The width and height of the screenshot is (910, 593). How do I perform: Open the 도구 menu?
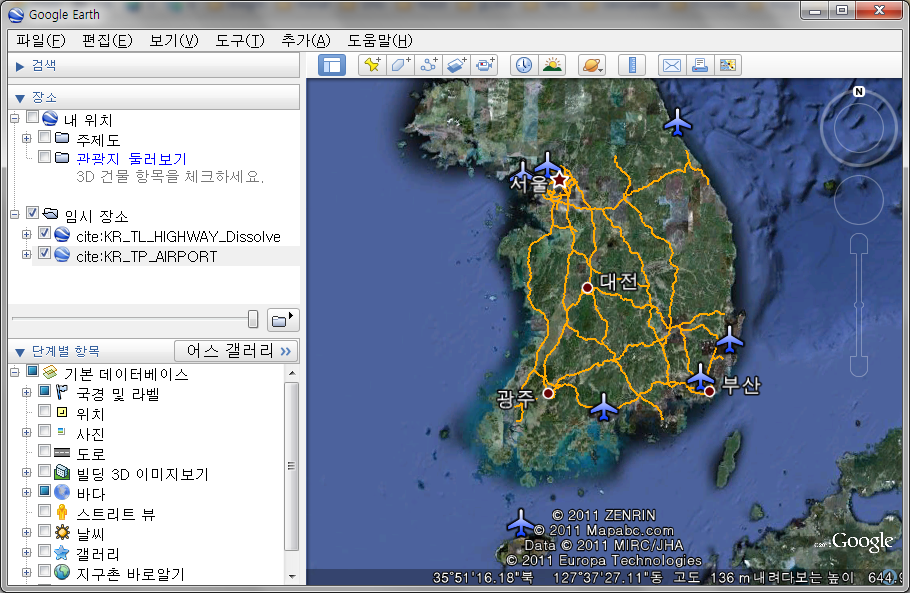point(237,40)
